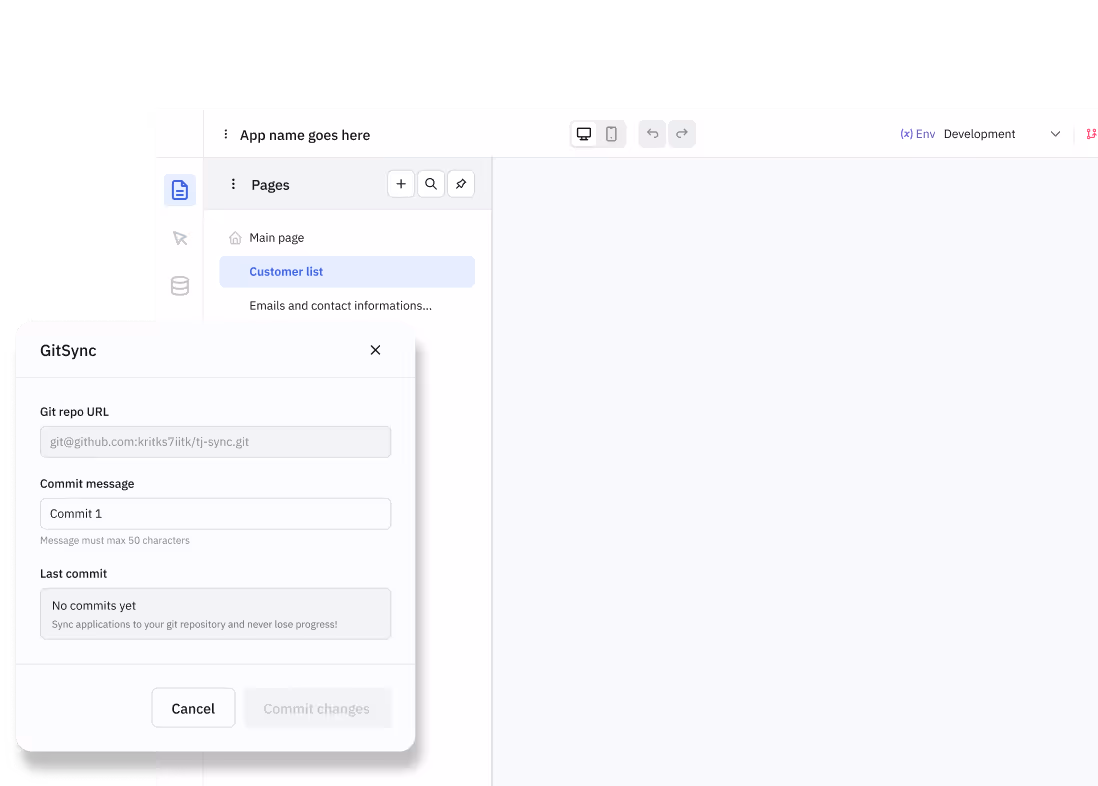Select Main page in page list
The image size is (1098, 786).
click(277, 238)
